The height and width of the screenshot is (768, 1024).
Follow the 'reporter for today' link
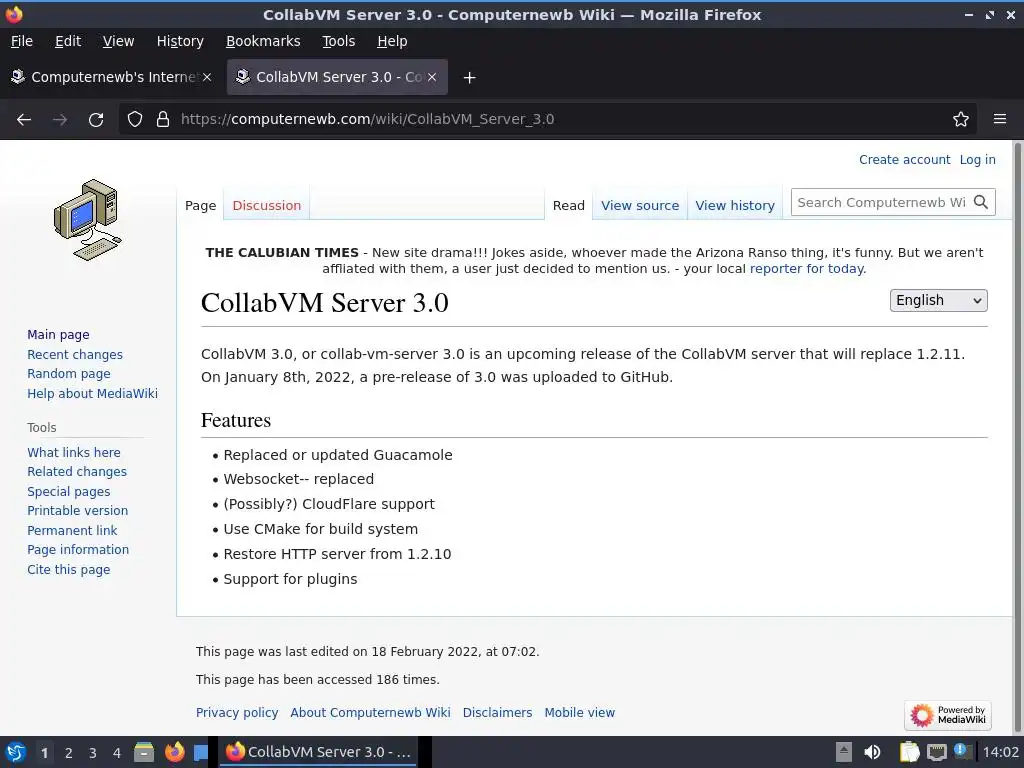pos(807,268)
